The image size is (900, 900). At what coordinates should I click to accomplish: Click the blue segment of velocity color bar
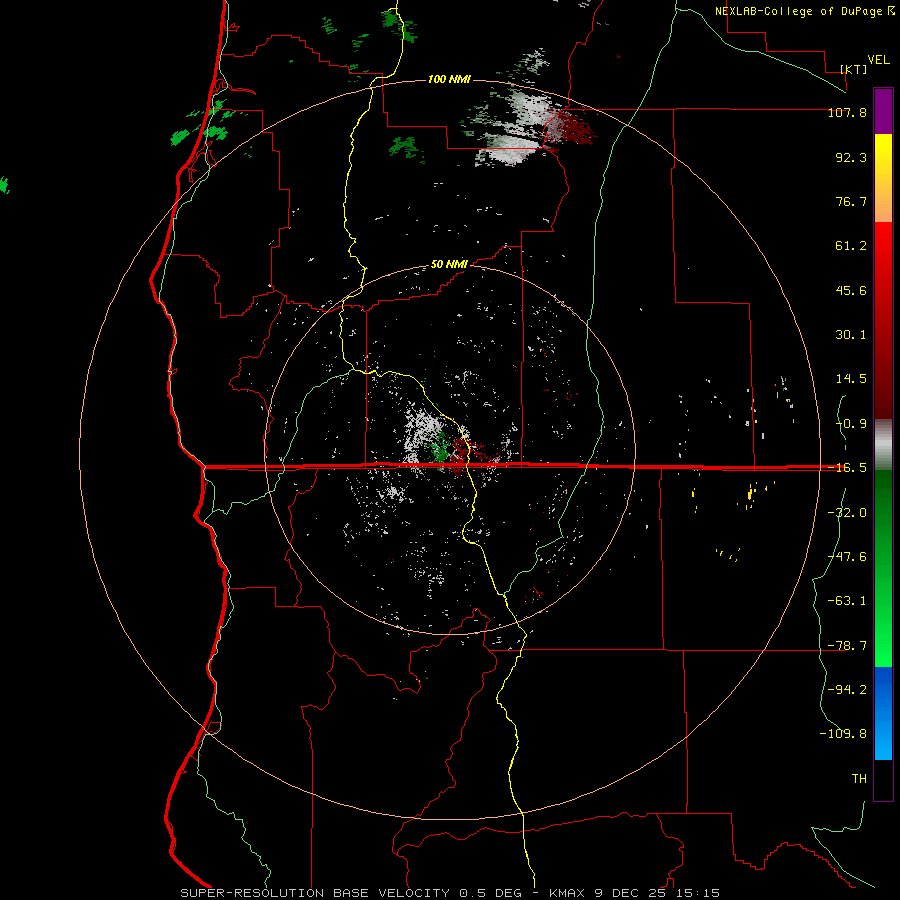[x=883, y=713]
